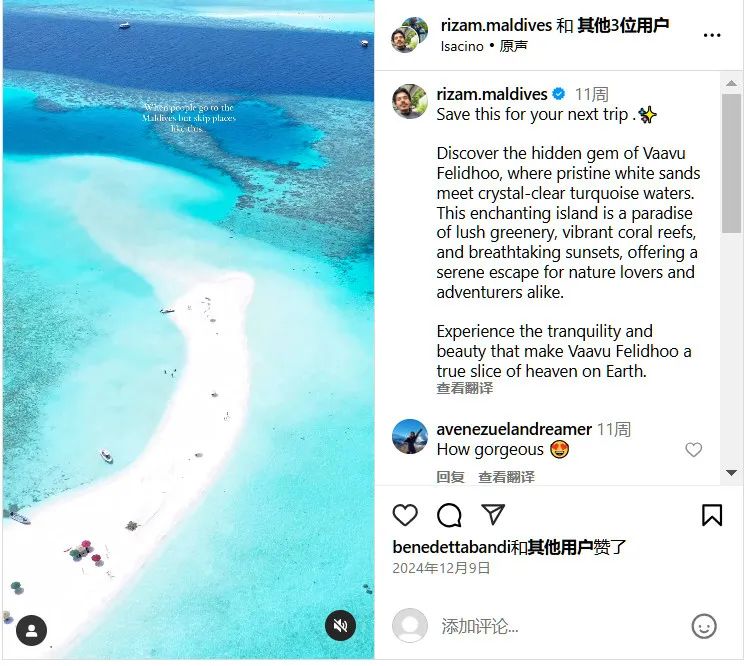Click the comments scrollbar thumb

(731, 164)
